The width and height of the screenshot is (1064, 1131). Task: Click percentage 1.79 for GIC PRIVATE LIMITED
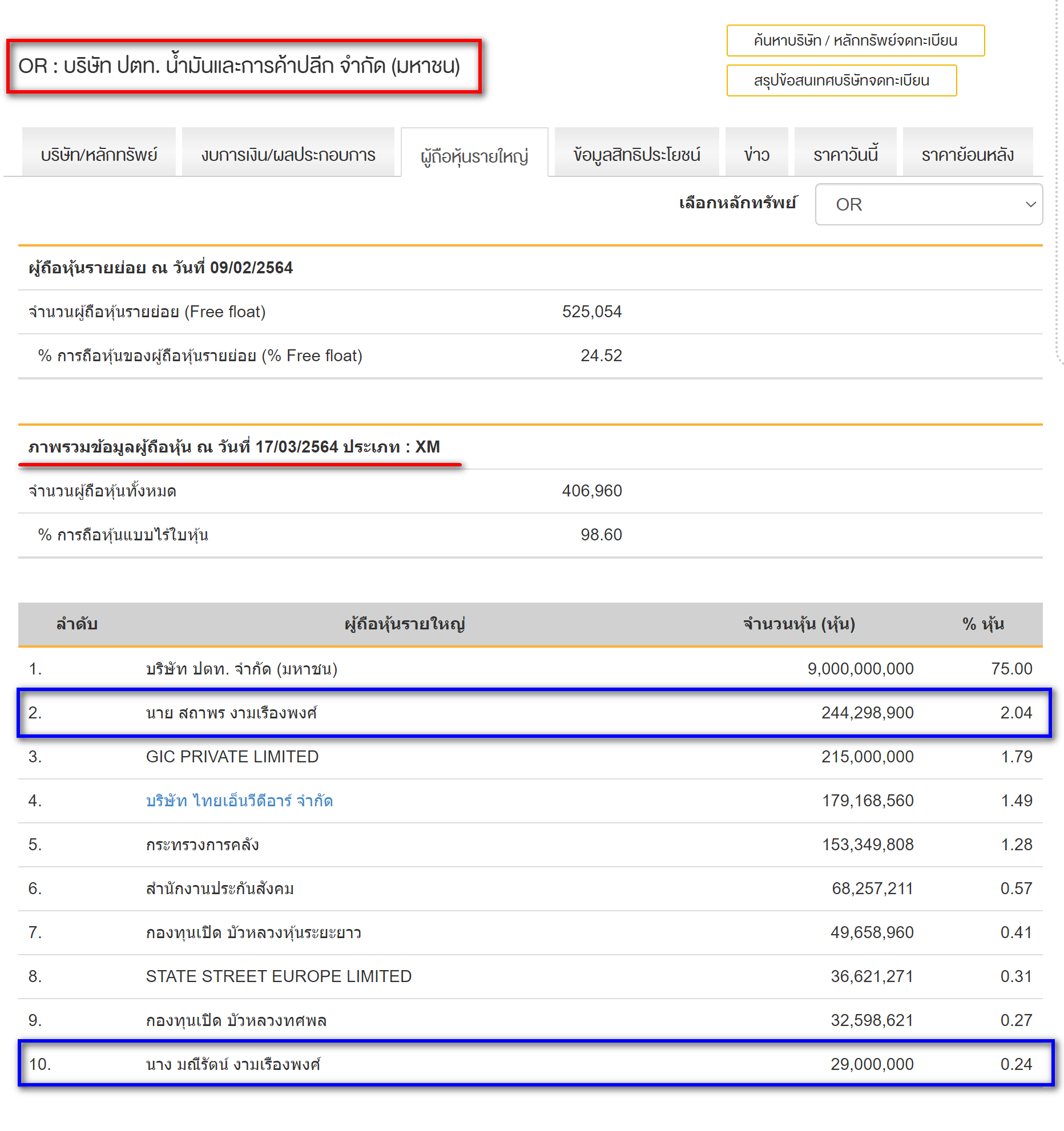tap(1017, 757)
